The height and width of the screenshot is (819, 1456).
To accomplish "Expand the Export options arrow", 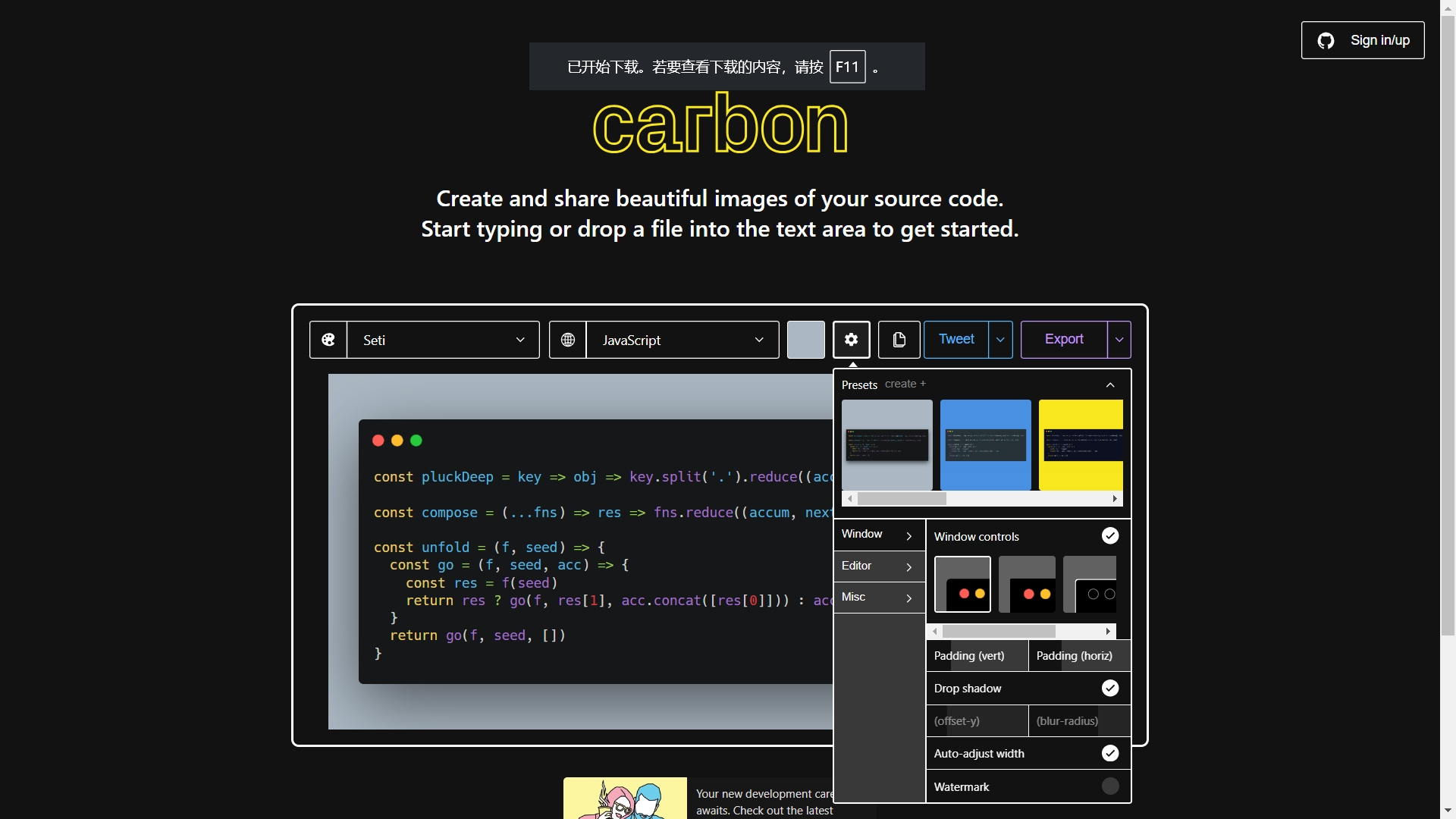I will 1119,340.
